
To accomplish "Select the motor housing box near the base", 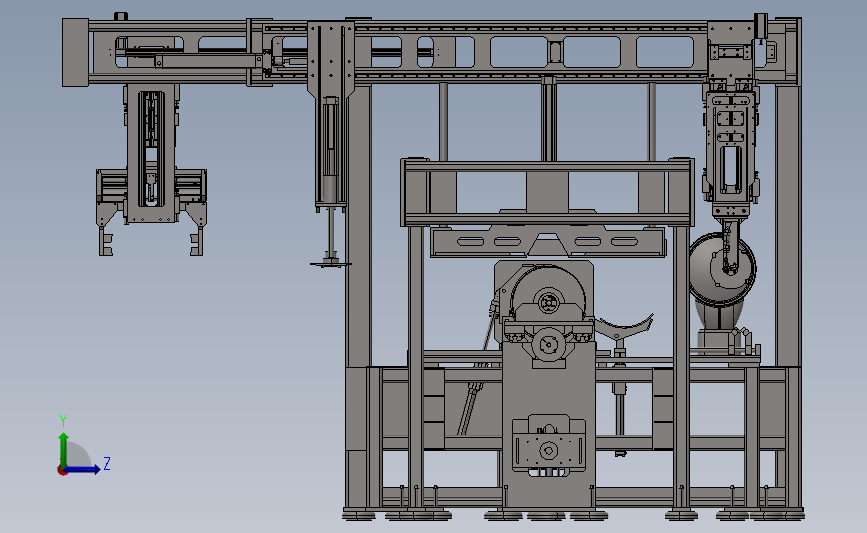I will (549, 446).
